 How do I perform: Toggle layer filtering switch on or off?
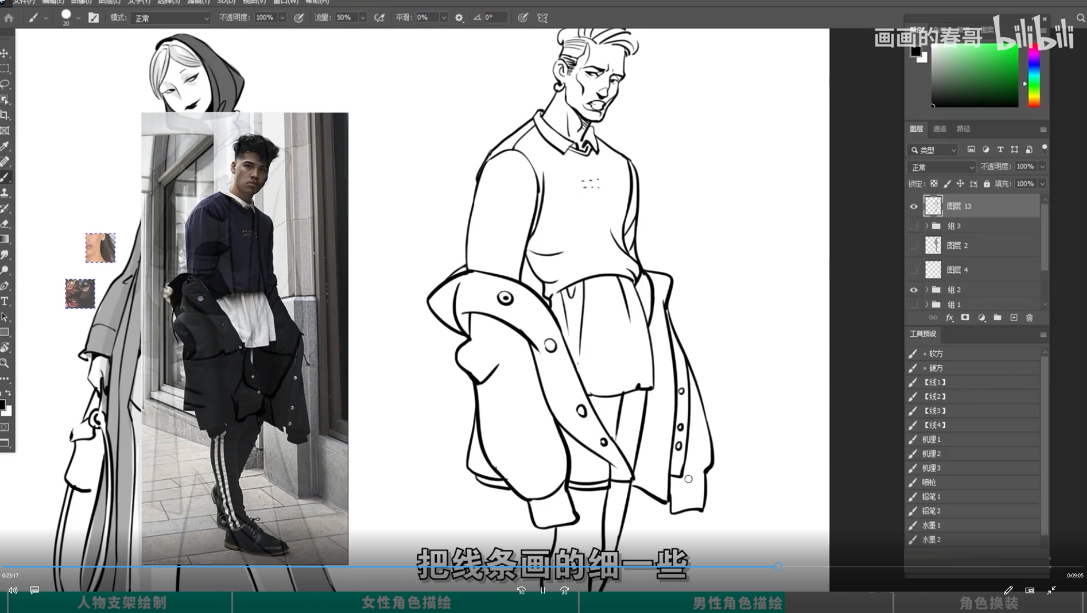(x=1044, y=148)
